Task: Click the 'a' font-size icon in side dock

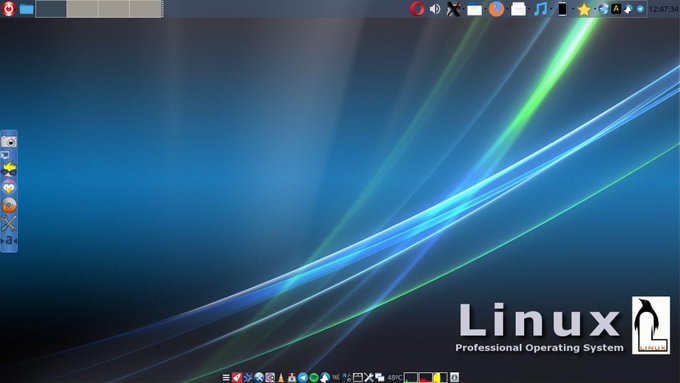Action: click(9, 240)
